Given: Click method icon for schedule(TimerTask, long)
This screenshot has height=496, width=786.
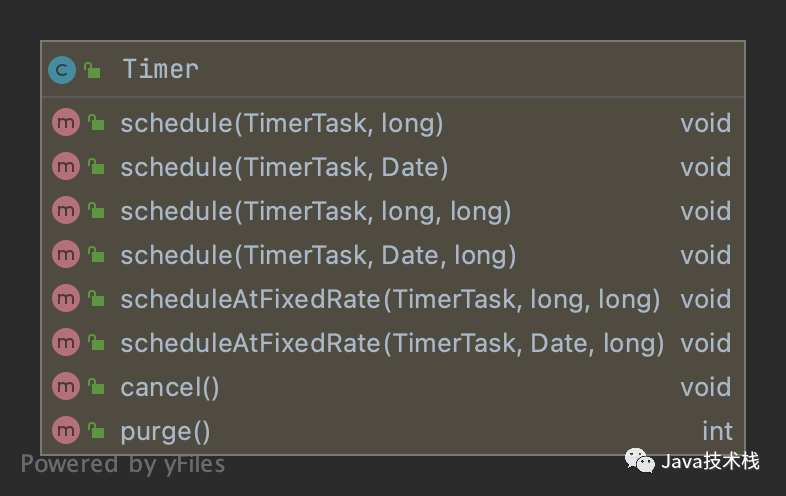Looking at the screenshot, I should [x=66, y=122].
